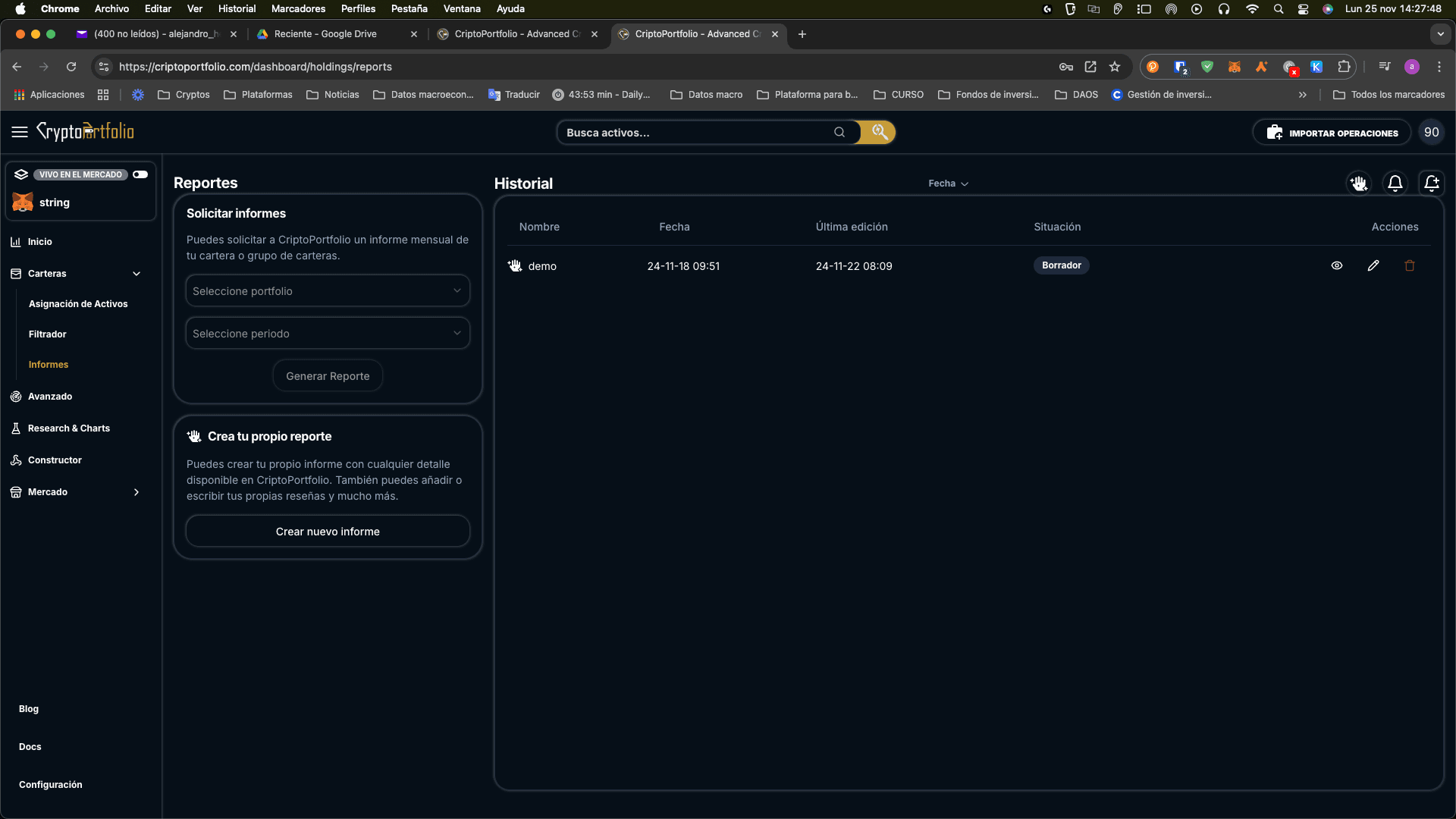Open Todos los marcadores folder
The width and height of the screenshot is (1456, 819).
point(1389,95)
